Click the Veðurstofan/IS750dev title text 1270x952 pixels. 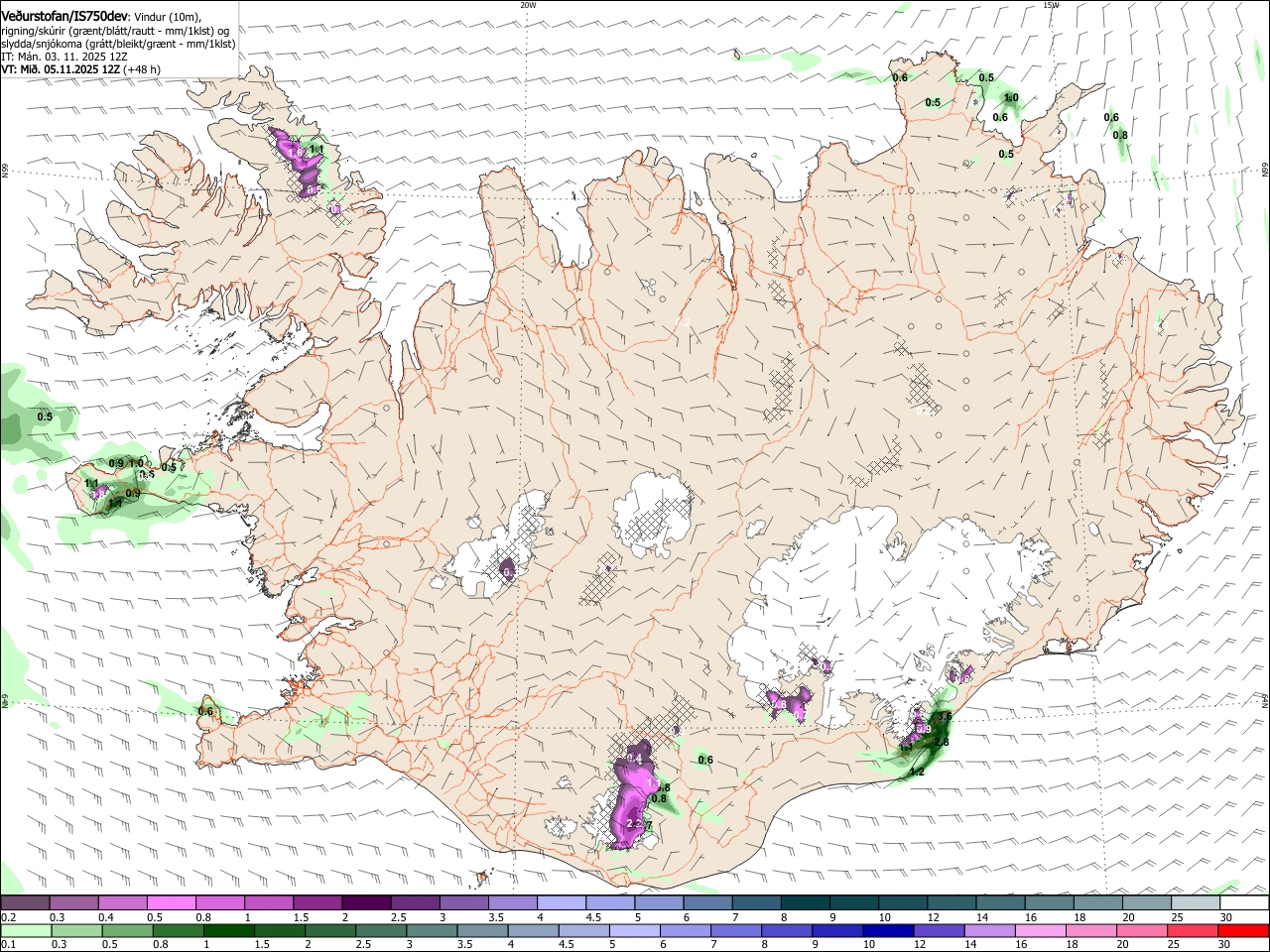click(x=64, y=17)
